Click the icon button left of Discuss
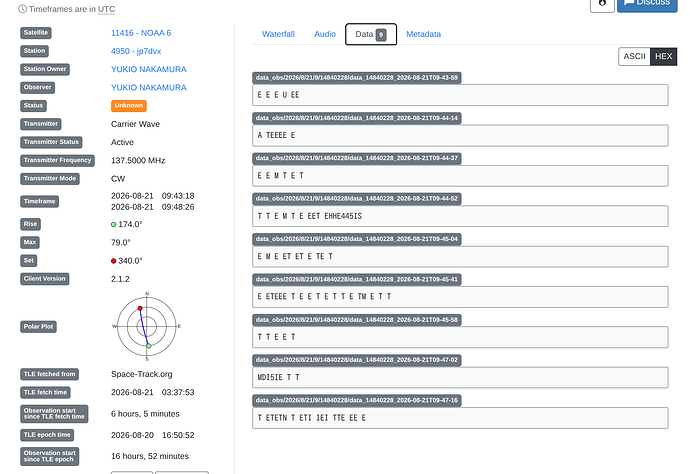Image resolution: width=690 pixels, height=474 pixels. [x=602, y=4]
